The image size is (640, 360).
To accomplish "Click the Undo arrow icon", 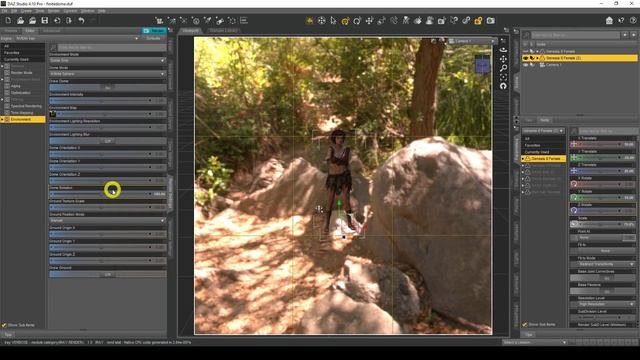I will [81, 20].
